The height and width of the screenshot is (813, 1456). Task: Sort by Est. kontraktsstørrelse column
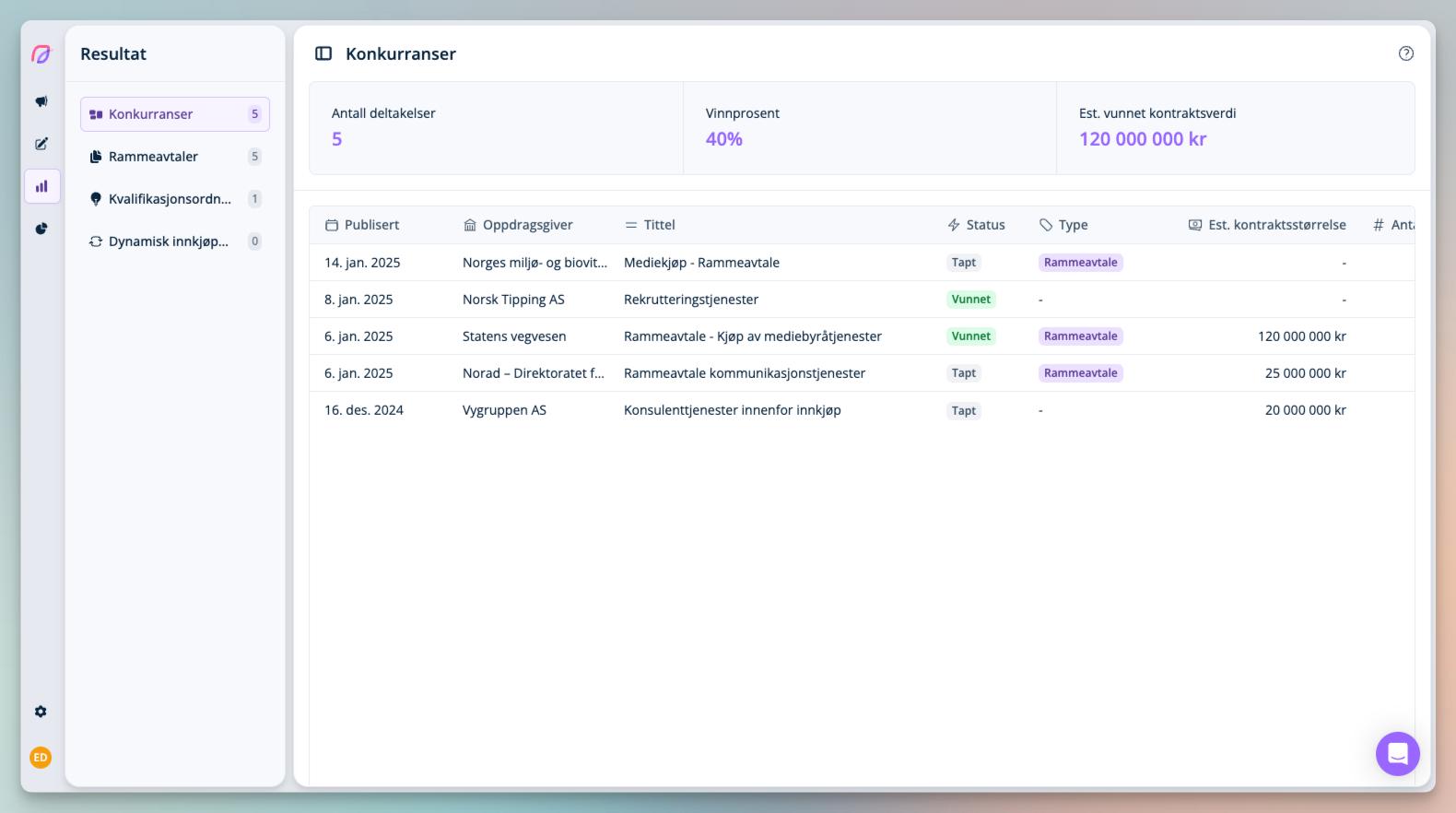click(x=1275, y=225)
